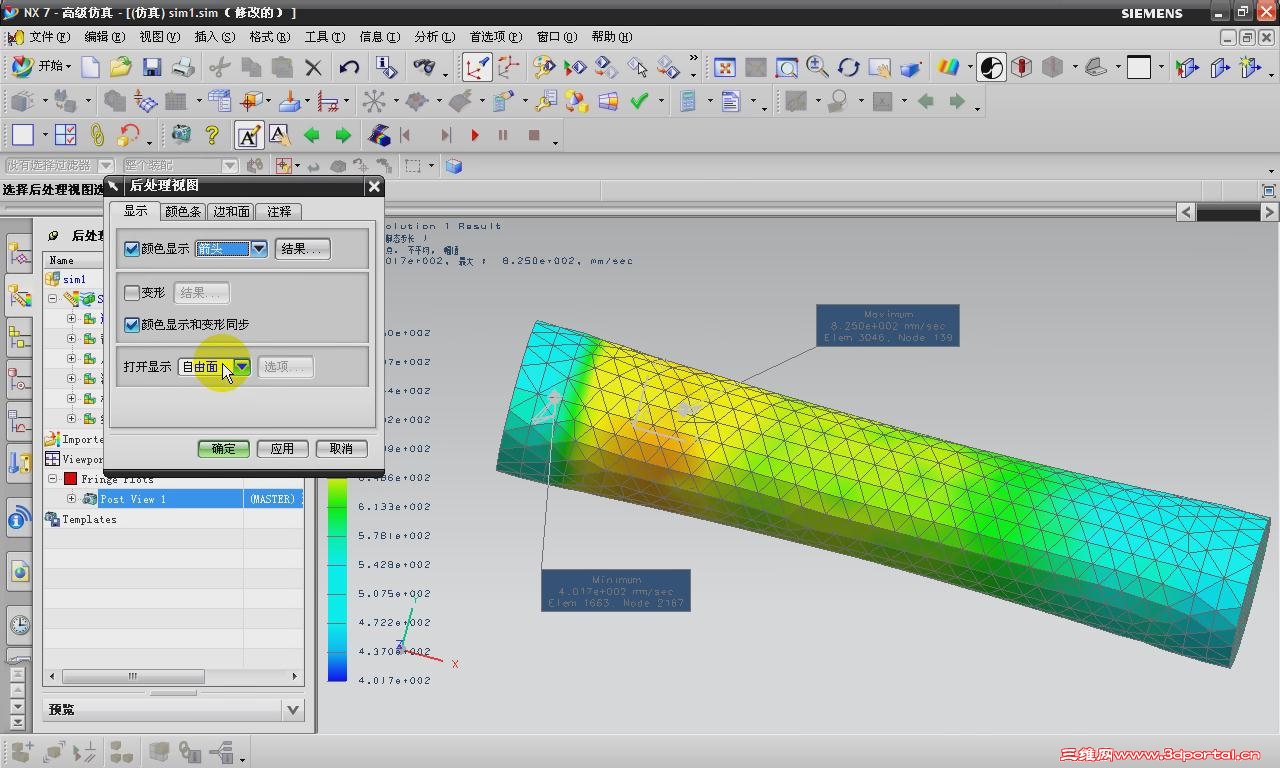The height and width of the screenshot is (768, 1280).
Task: Create a new file with the blank page icon
Action: click(90, 67)
